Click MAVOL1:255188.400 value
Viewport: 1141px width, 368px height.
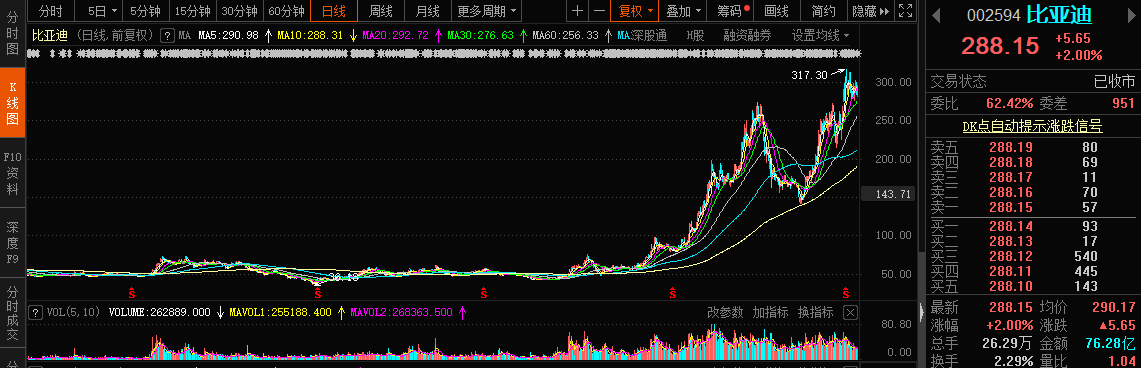click(x=280, y=312)
